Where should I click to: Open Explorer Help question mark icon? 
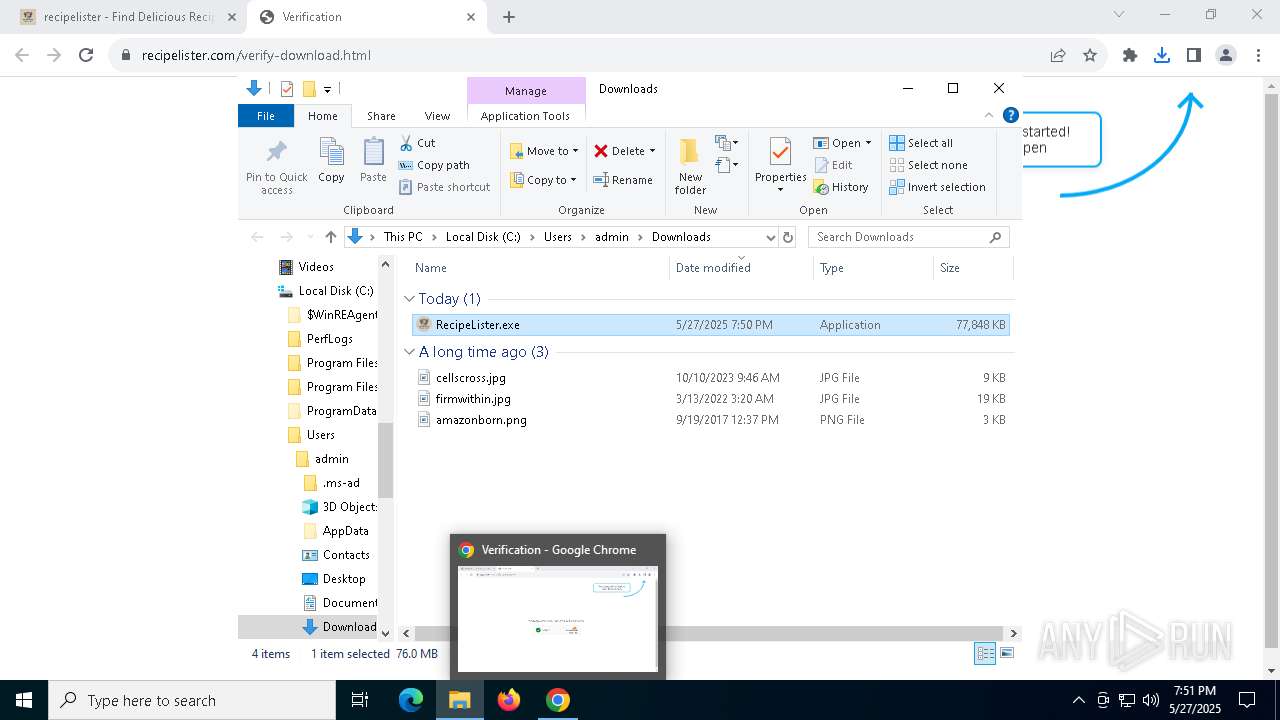[1011, 116]
